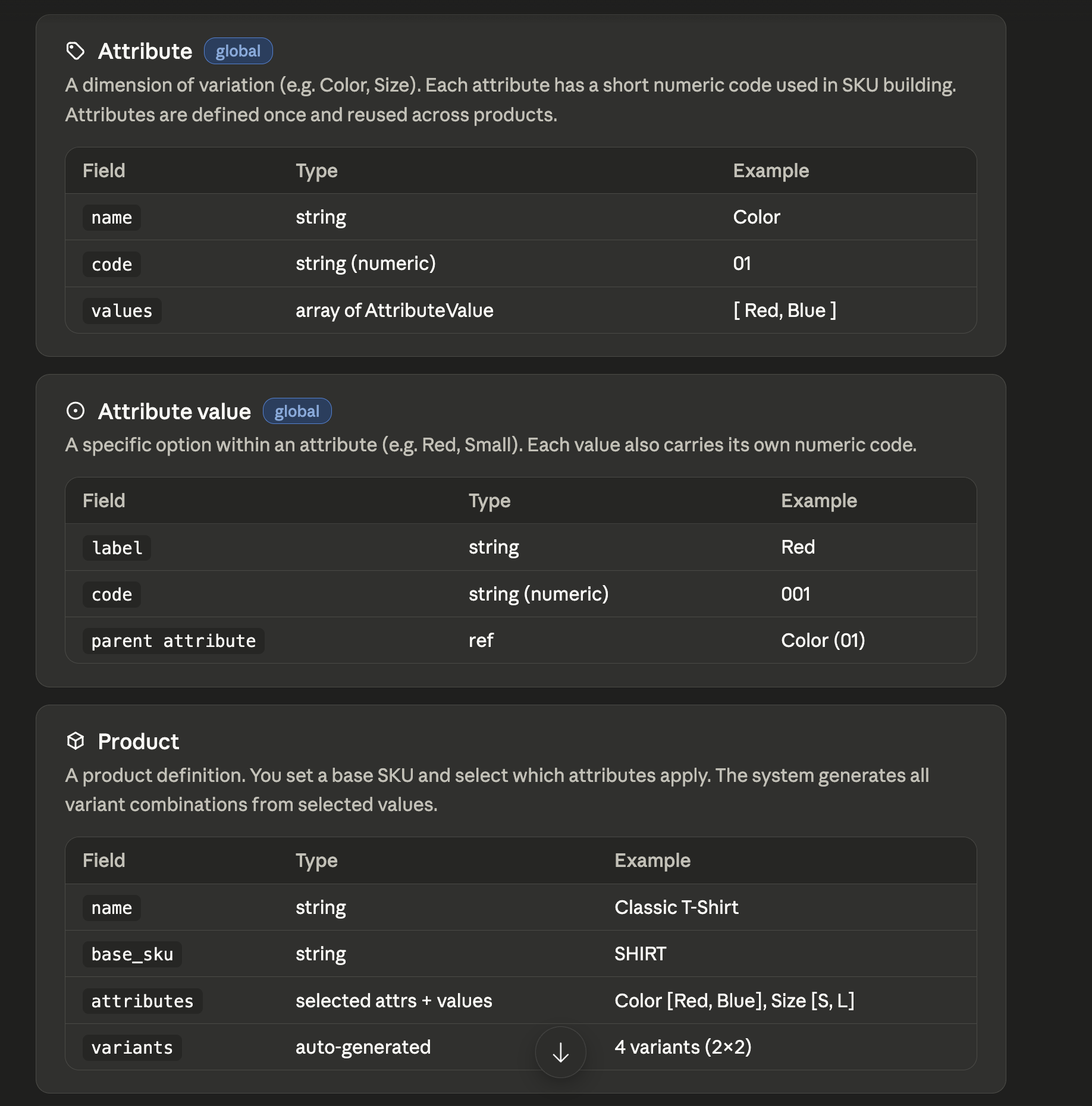The height and width of the screenshot is (1106, 1092).
Task: Click the label field chip
Action: 117,548
